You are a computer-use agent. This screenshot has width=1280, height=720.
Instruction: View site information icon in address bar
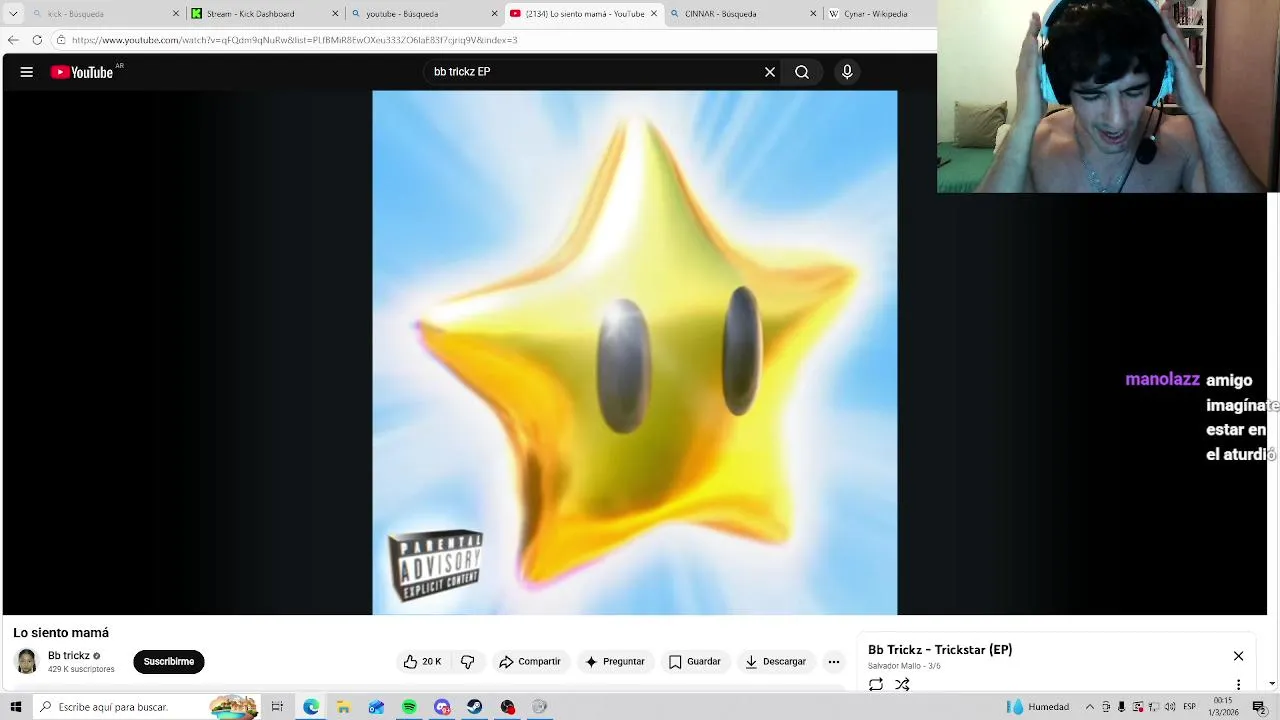(x=61, y=40)
